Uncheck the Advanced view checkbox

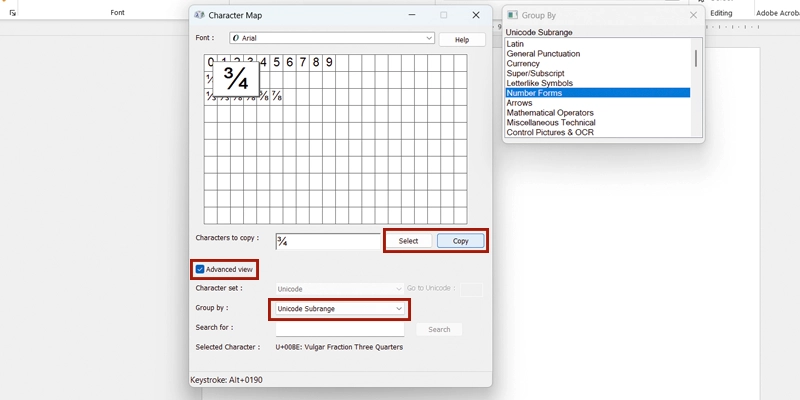(x=200, y=269)
